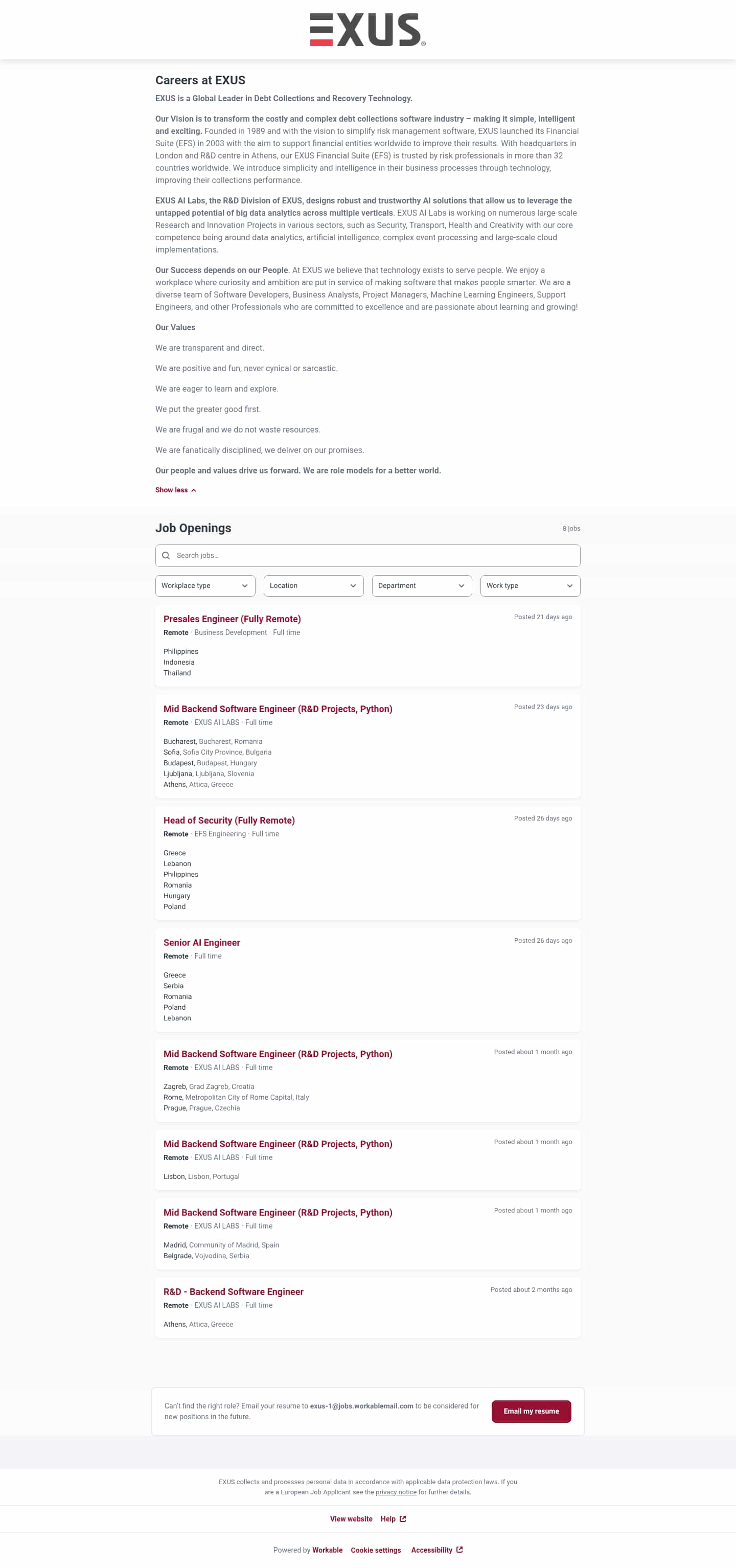
Task: Click the 'Our Values' subheading
Action: pyautogui.click(x=175, y=327)
